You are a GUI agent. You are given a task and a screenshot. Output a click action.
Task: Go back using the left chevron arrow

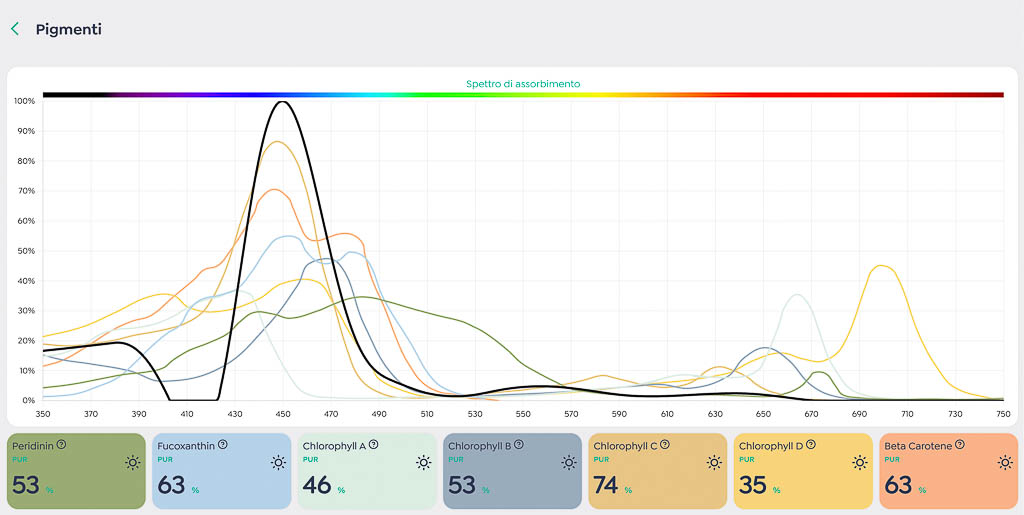point(15,29)
